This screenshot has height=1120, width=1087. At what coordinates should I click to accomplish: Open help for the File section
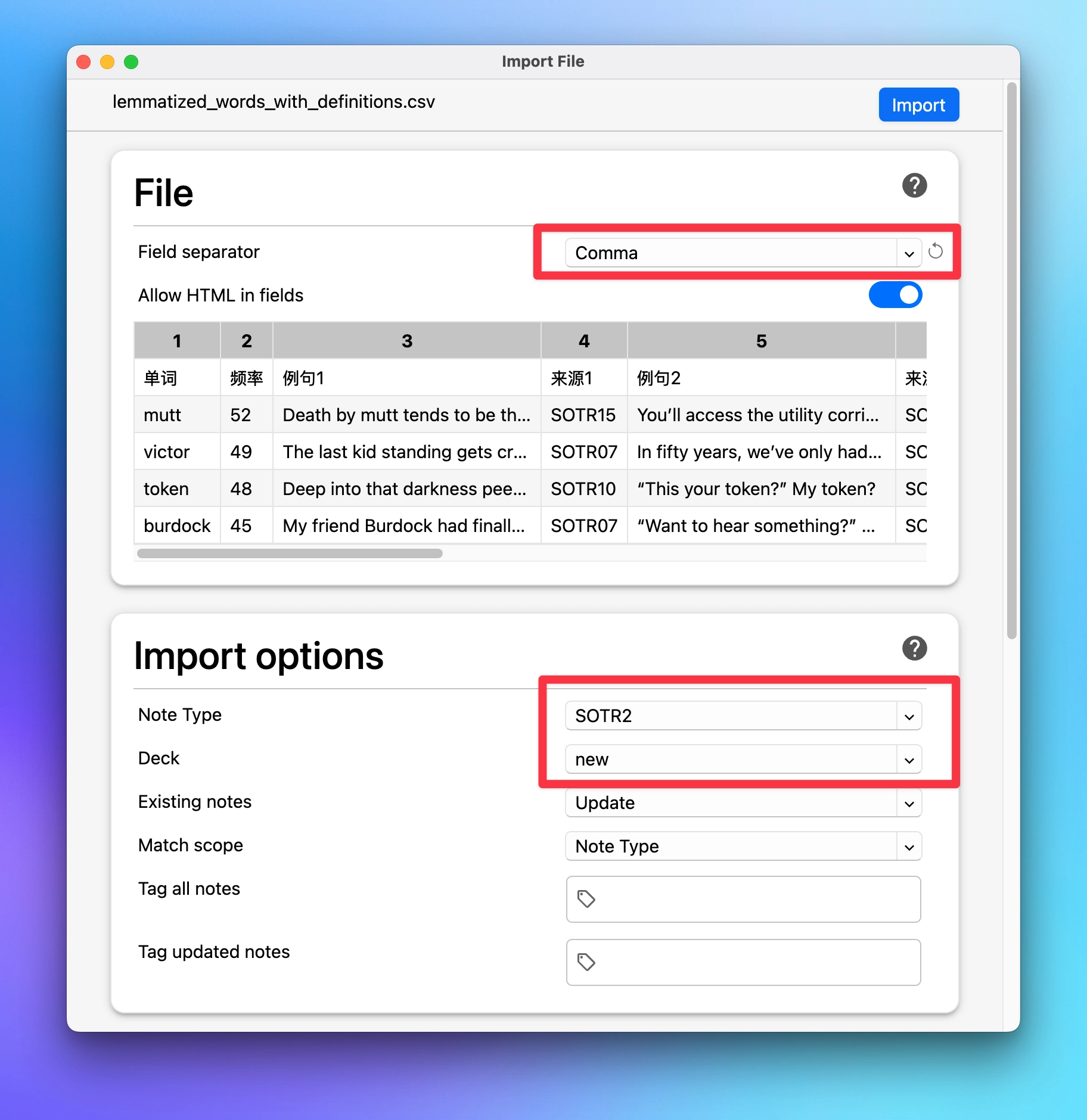click(914, 185)
